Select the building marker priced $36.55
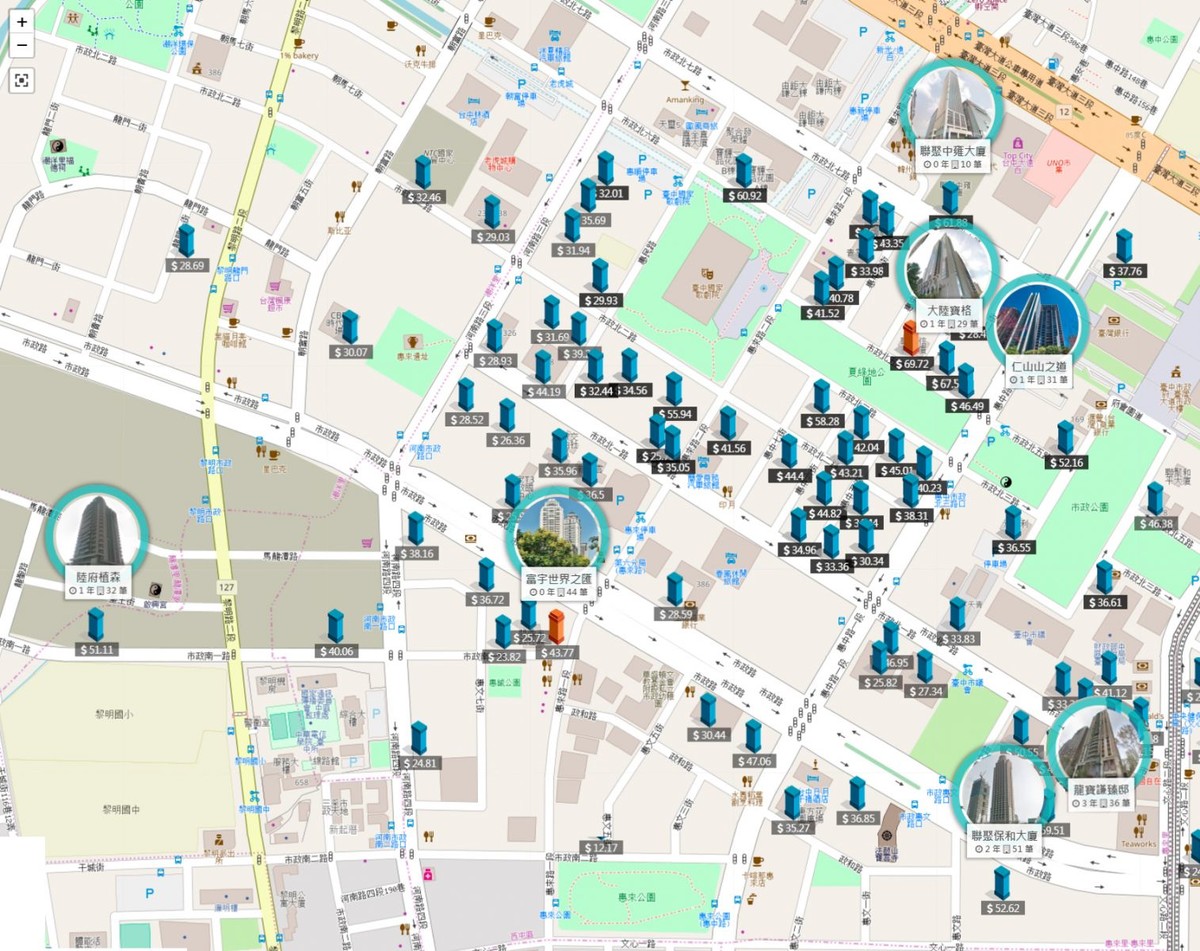 click(1013, 530)
